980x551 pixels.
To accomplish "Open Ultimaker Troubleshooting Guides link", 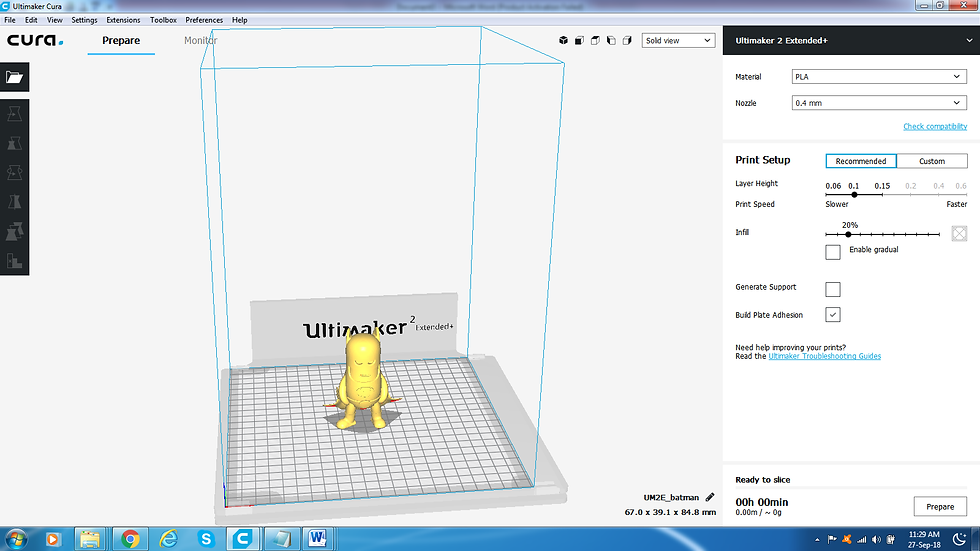I will pyautogui.click(x=824, y=356).
